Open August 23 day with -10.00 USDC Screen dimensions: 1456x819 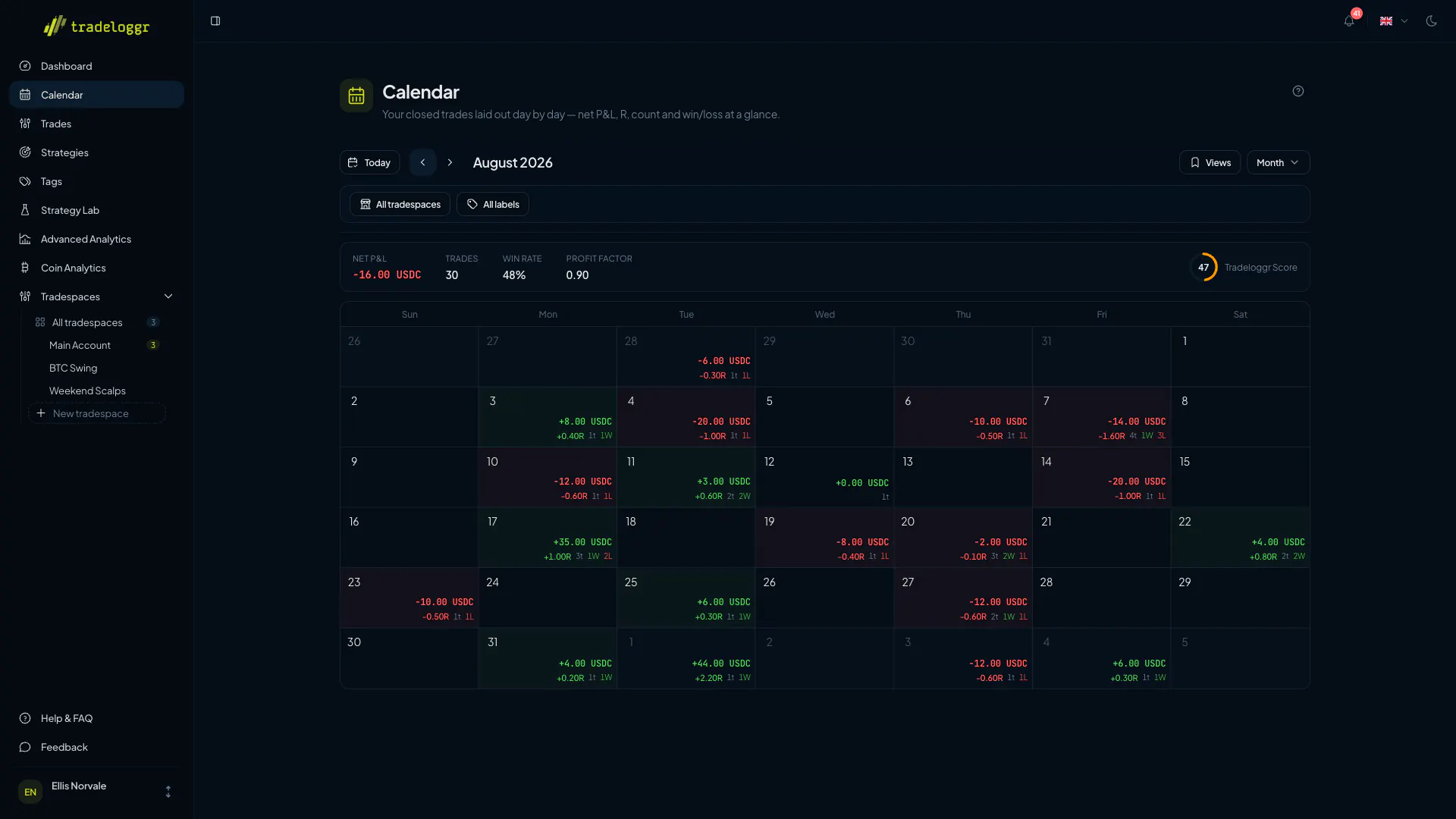click(409, 598)
